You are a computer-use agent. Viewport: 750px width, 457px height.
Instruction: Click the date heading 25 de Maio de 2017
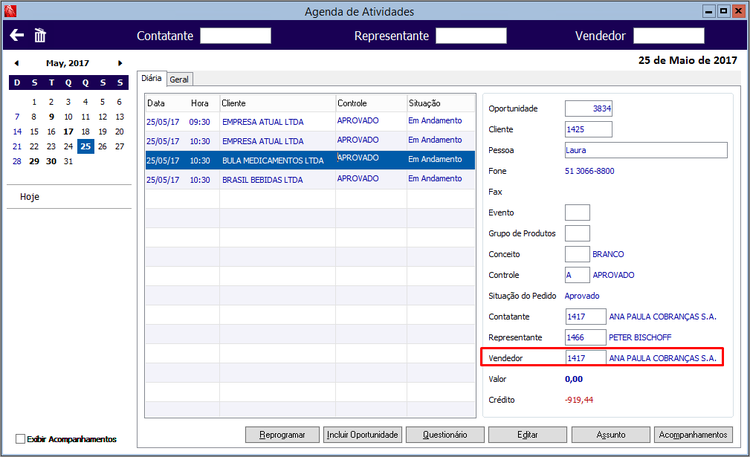point(687,60)
